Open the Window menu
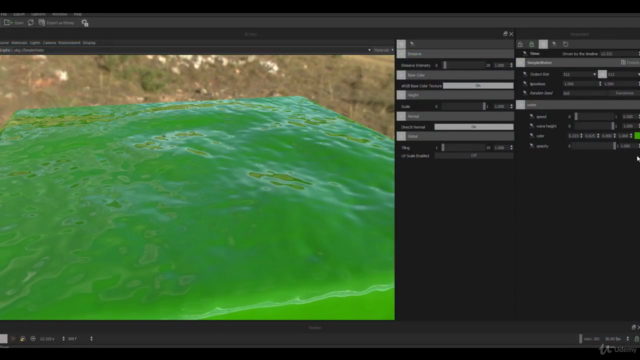This screenshot has width=640, height=360. click(x=60, y=14)
